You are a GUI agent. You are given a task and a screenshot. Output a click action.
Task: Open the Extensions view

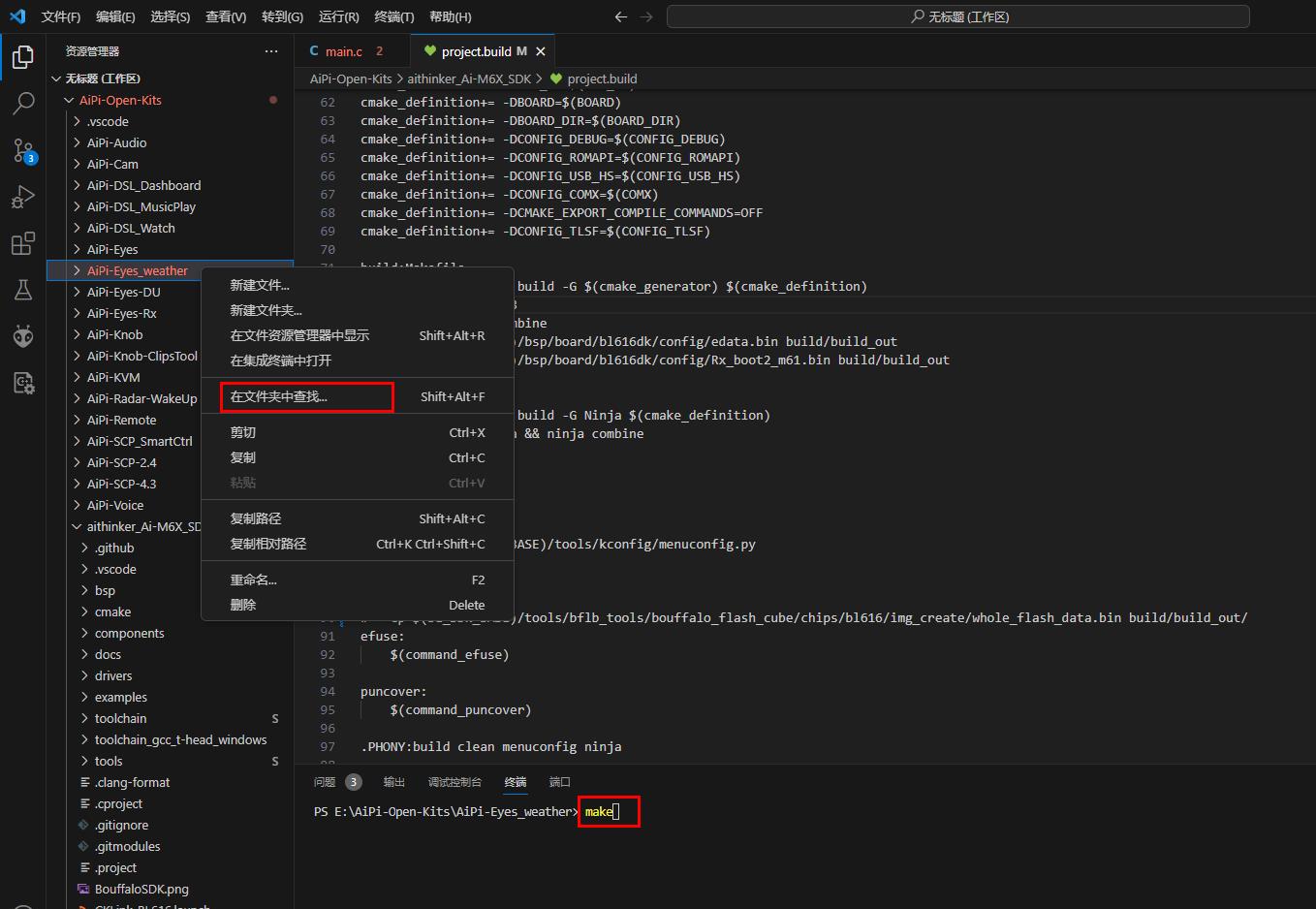click(23, 243)
